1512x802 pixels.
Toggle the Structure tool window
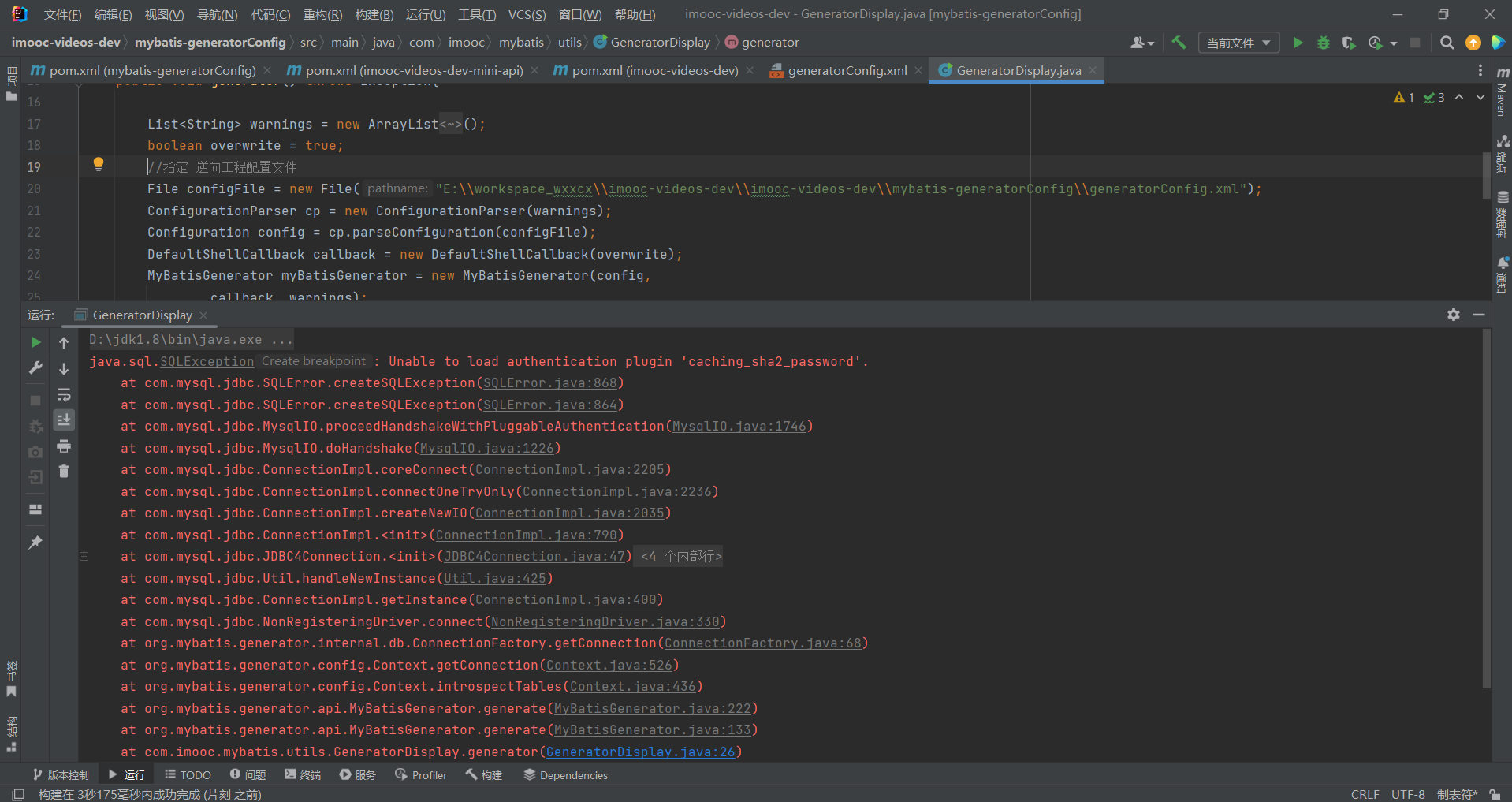tap(11, 733)
